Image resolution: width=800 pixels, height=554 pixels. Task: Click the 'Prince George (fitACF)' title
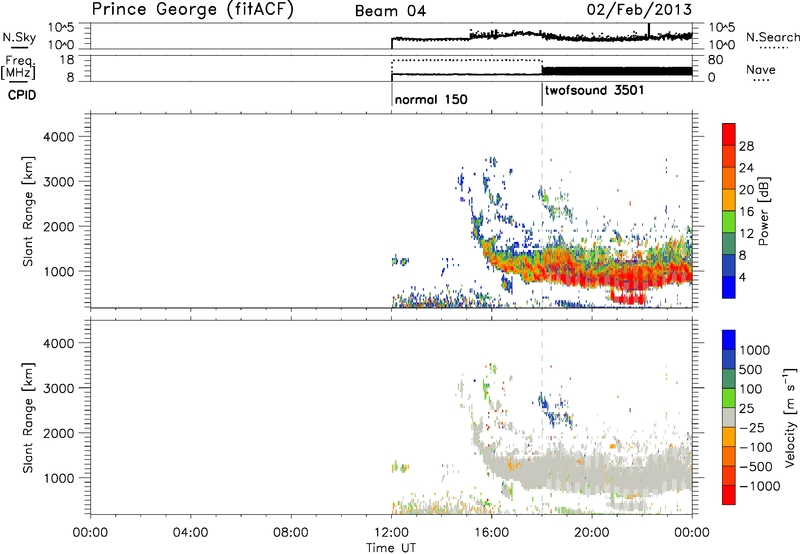192,9
